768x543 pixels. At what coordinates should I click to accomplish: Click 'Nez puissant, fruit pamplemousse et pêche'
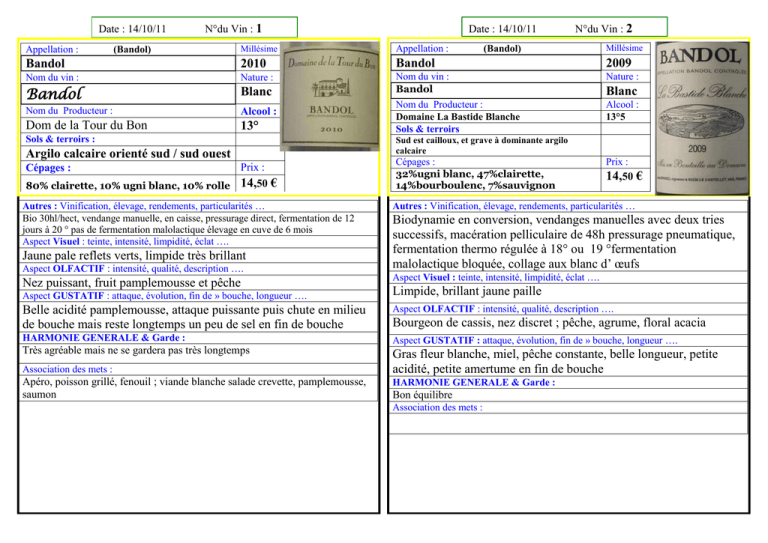coord(132,283)
